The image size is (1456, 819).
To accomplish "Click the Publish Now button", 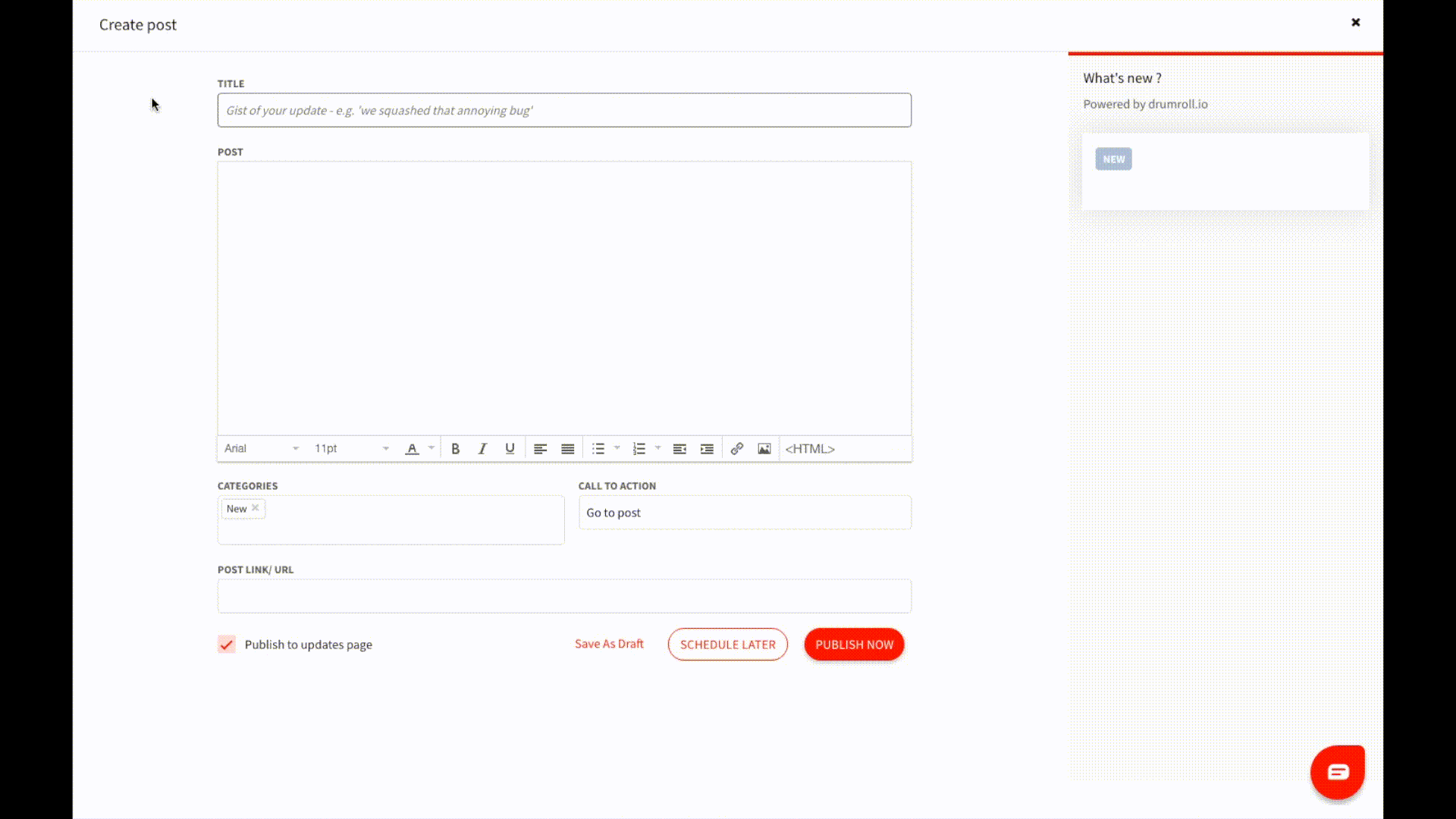I will pyautogui.click(x=854, y=645).
